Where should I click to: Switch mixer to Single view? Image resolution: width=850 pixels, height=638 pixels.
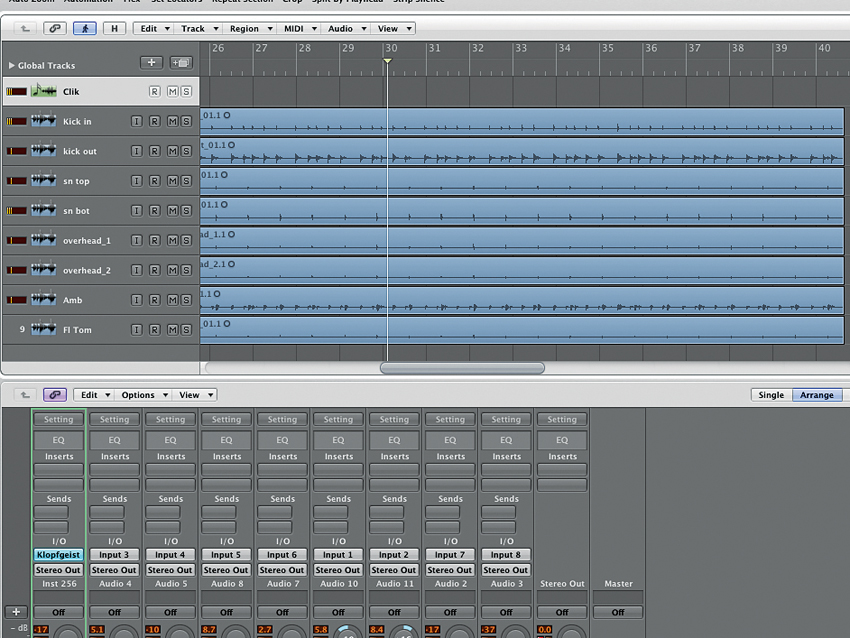pos(771,395)
